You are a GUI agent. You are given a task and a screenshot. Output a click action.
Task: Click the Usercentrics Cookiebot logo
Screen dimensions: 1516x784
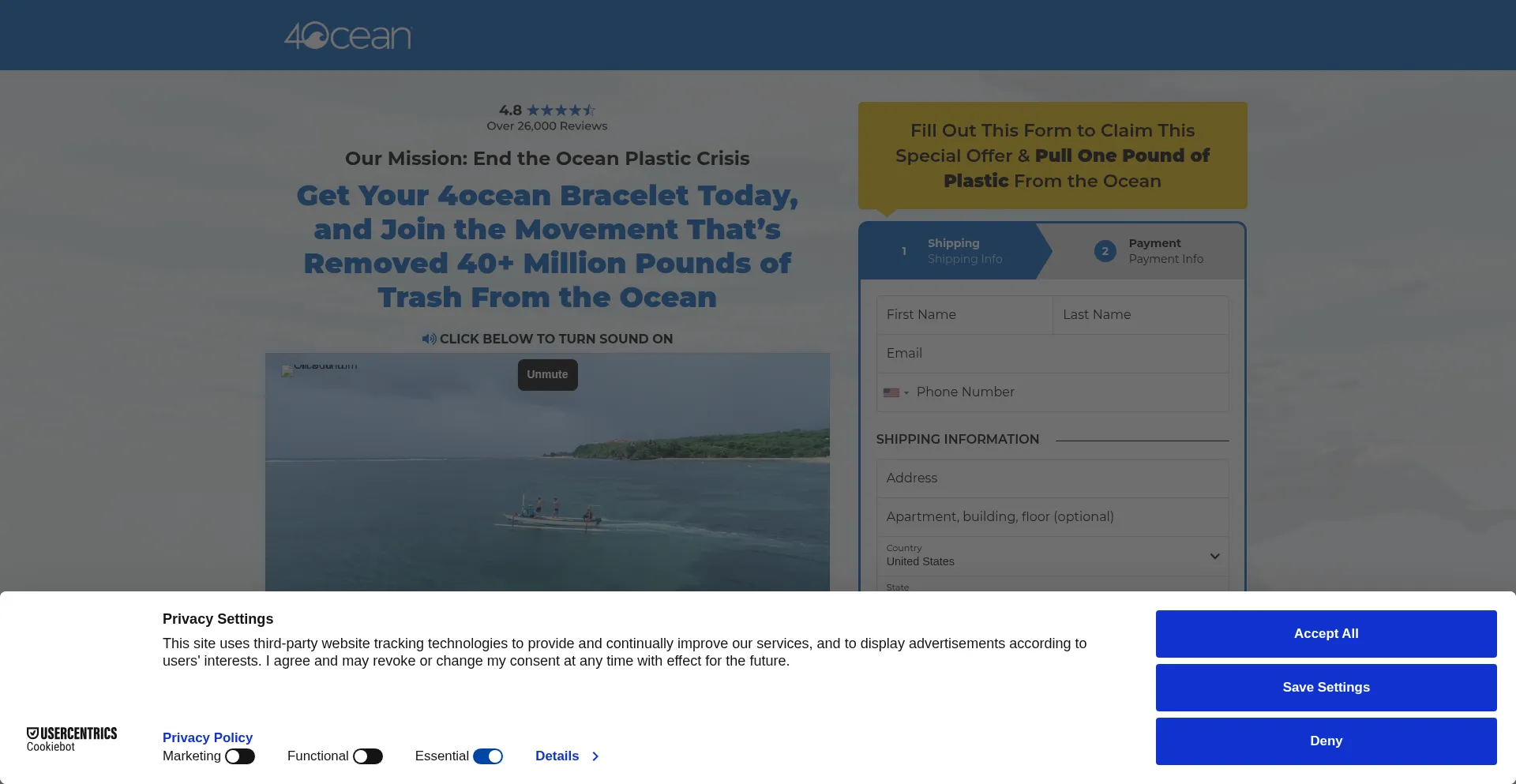(71, 739)
